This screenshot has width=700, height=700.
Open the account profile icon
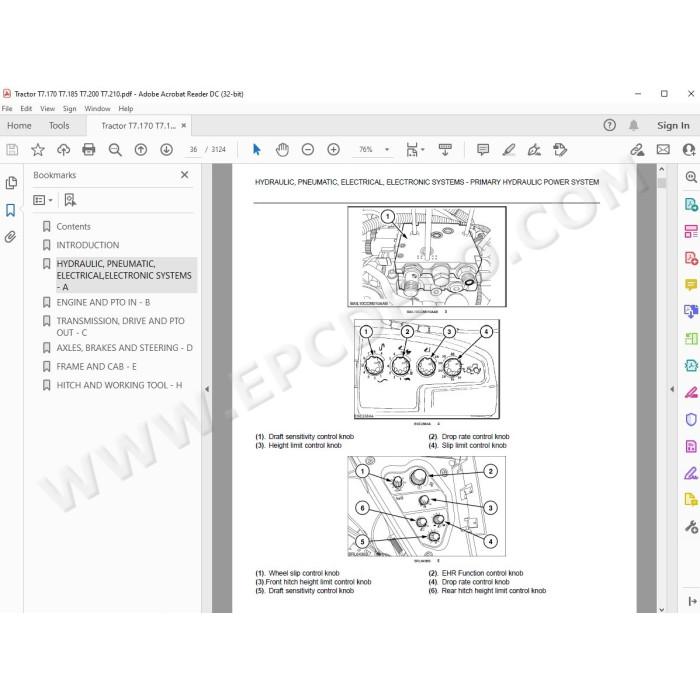click(x=690, y=150)
